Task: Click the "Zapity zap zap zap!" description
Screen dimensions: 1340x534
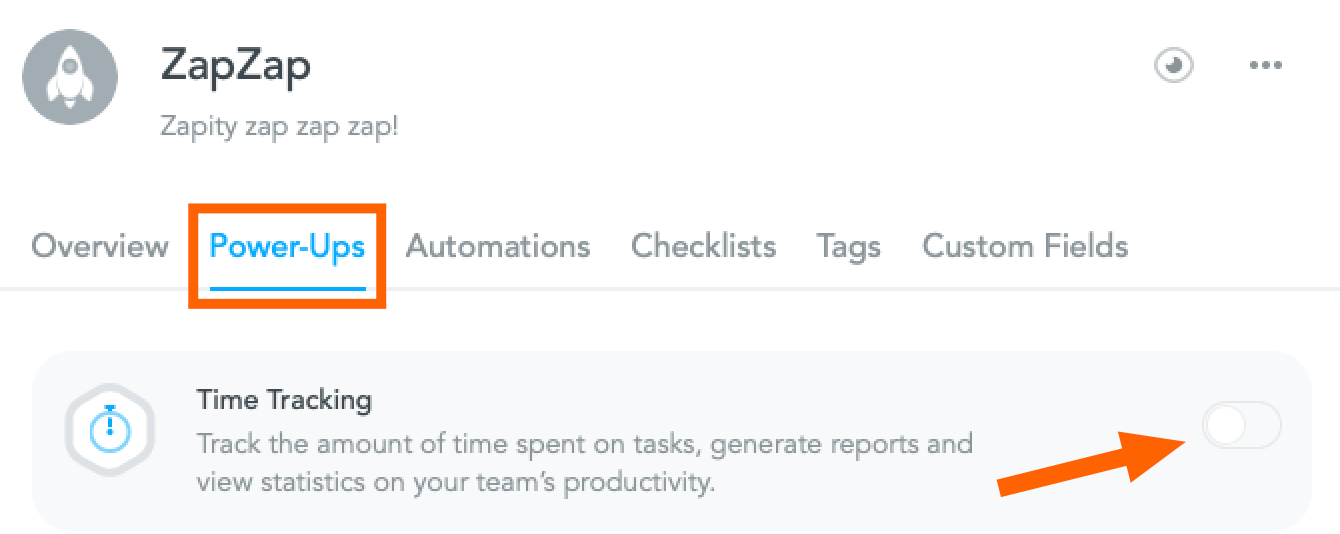Action: point(279,129)
